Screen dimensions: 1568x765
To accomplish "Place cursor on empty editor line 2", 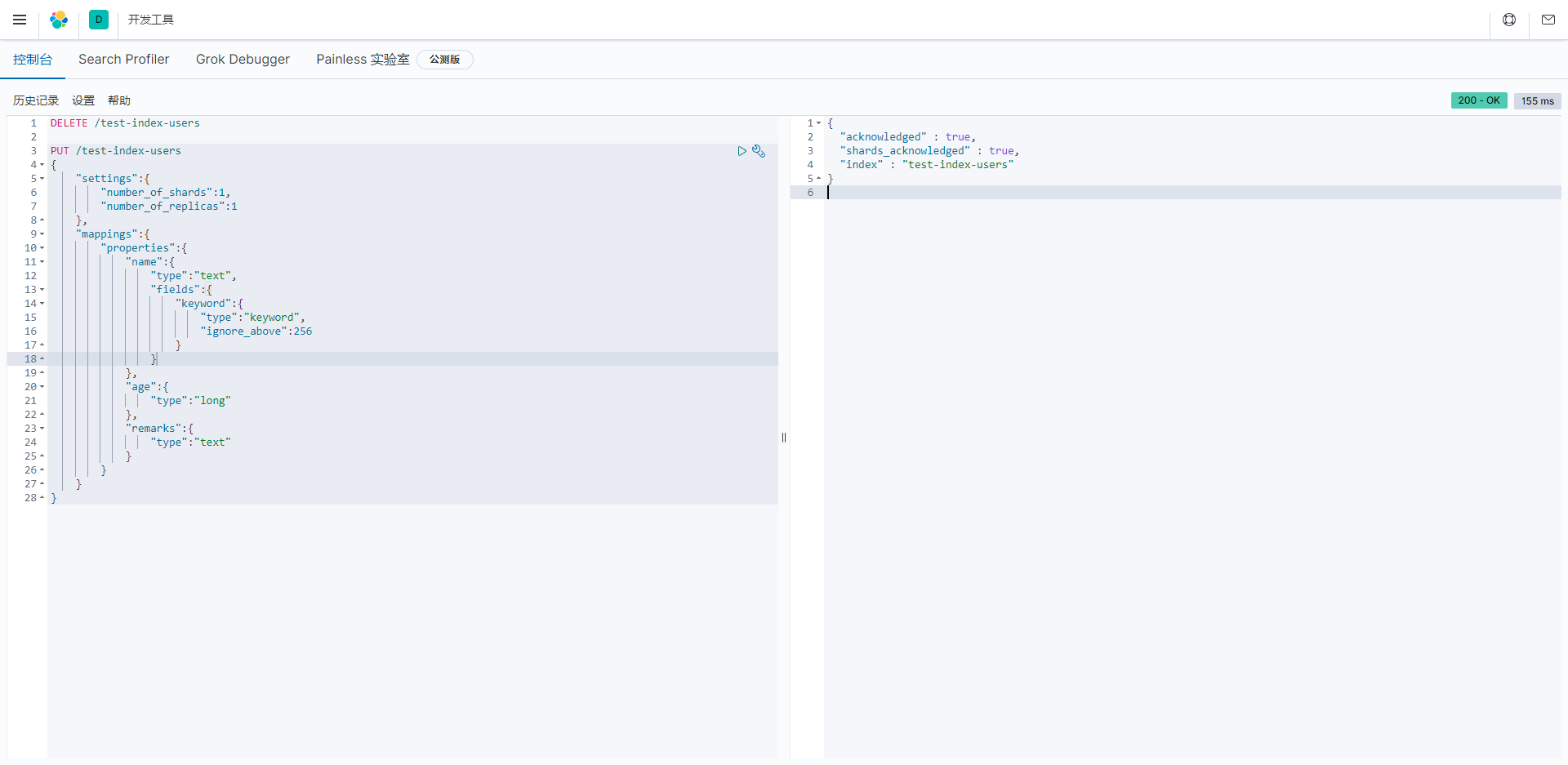I will pos(412,137).
